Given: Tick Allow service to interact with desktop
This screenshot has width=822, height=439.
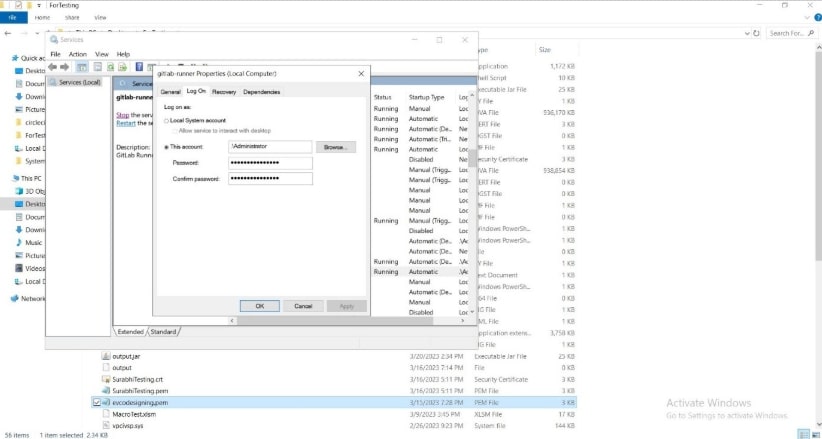Looking at the screenshot, I should coord(175,131).
